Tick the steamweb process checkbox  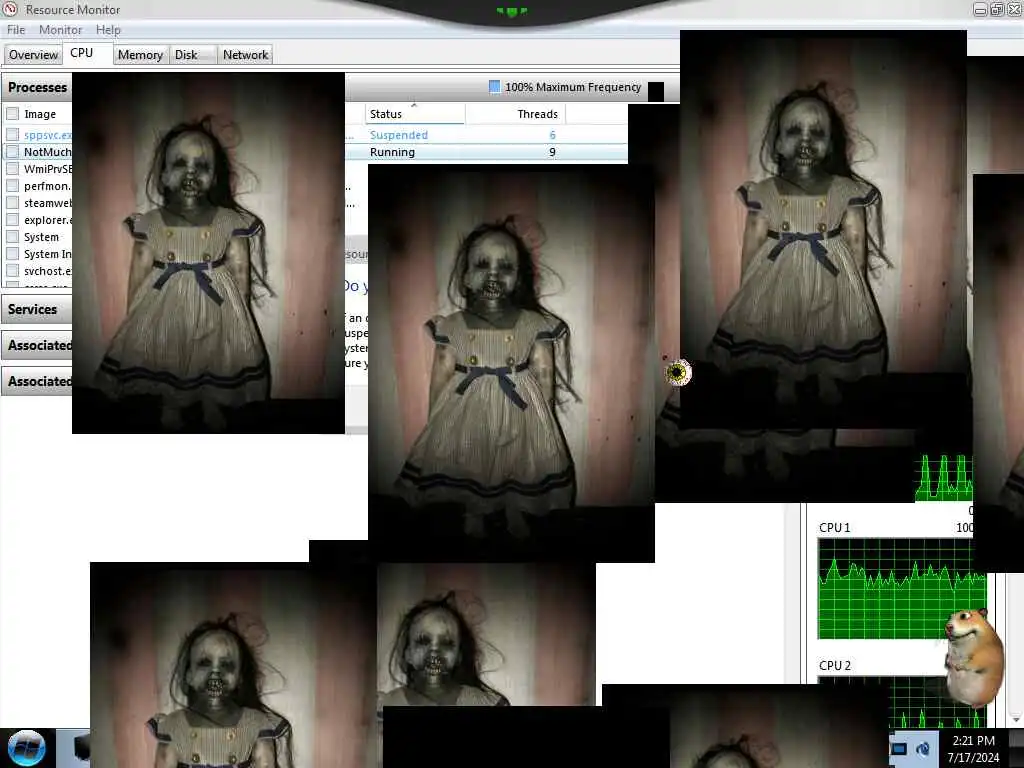pyautogui.click(x=12, y=202)
